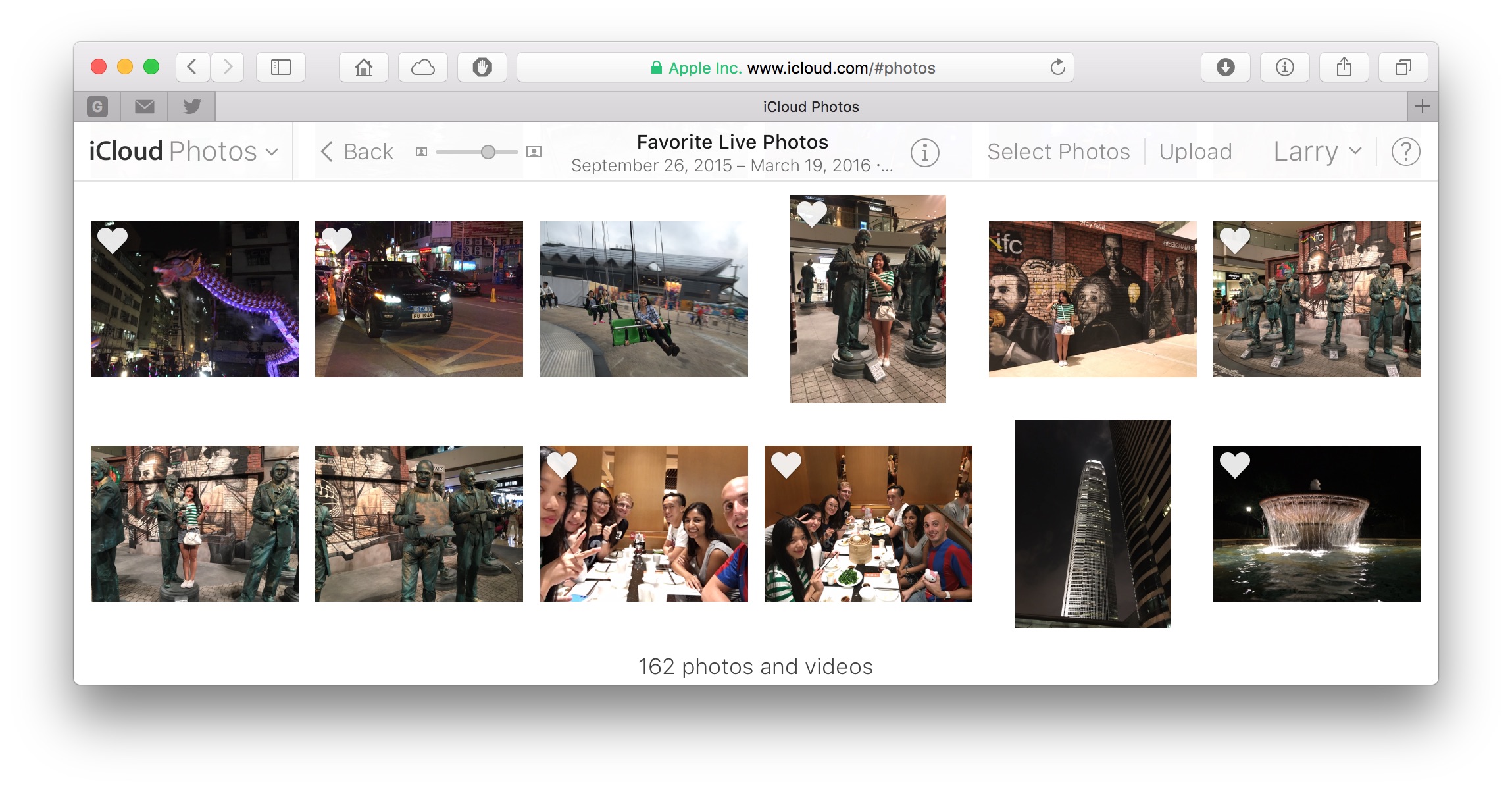Switch to the Twitter pinned tab
1512x790 pixels.
[191, 106]
